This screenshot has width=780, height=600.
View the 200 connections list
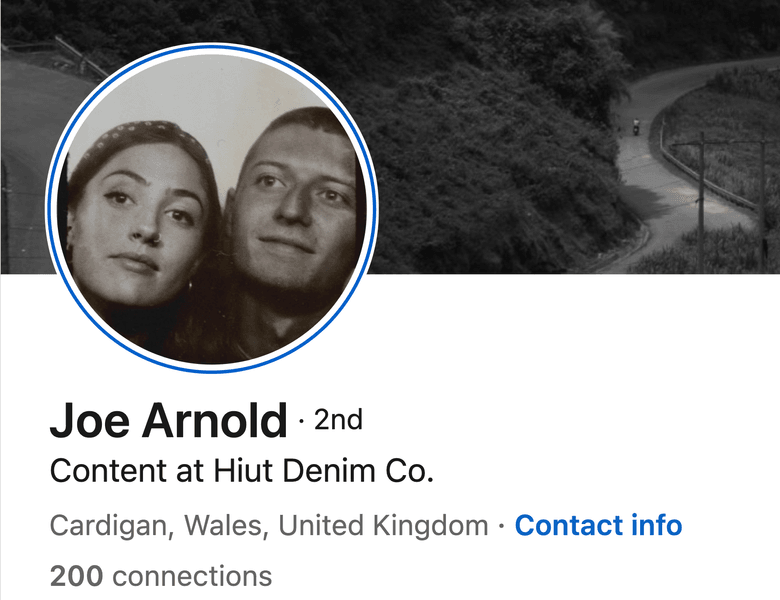161,576
